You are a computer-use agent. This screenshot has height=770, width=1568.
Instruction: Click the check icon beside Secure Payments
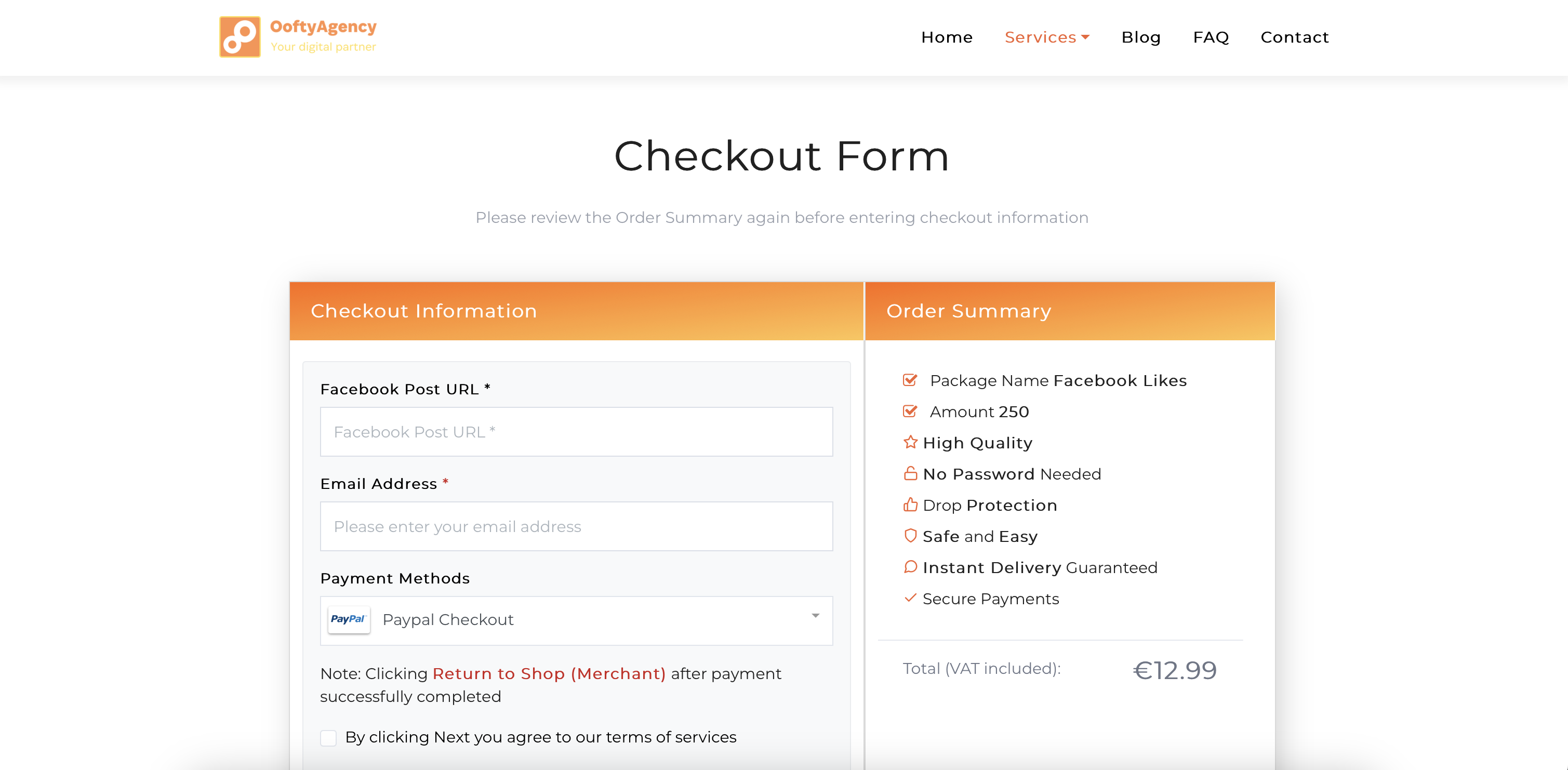point(911,598)
